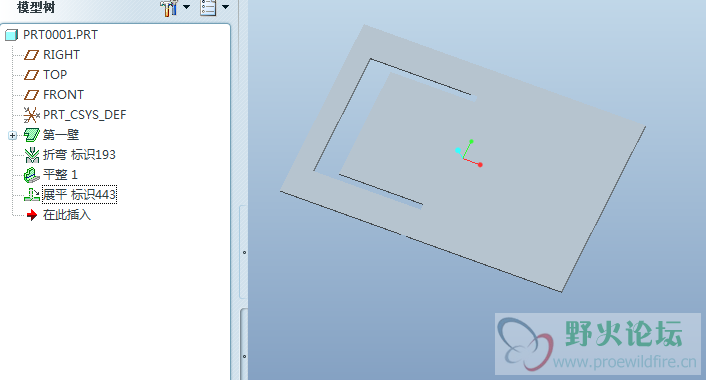Screen dimensions: 706x380
Task: Select the TOP datum plane
Action: coord(55,75)
